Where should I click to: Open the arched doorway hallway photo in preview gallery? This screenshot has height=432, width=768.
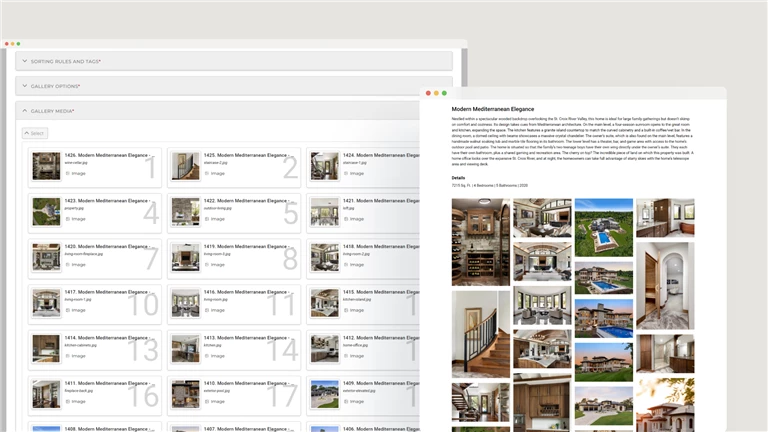665,286
